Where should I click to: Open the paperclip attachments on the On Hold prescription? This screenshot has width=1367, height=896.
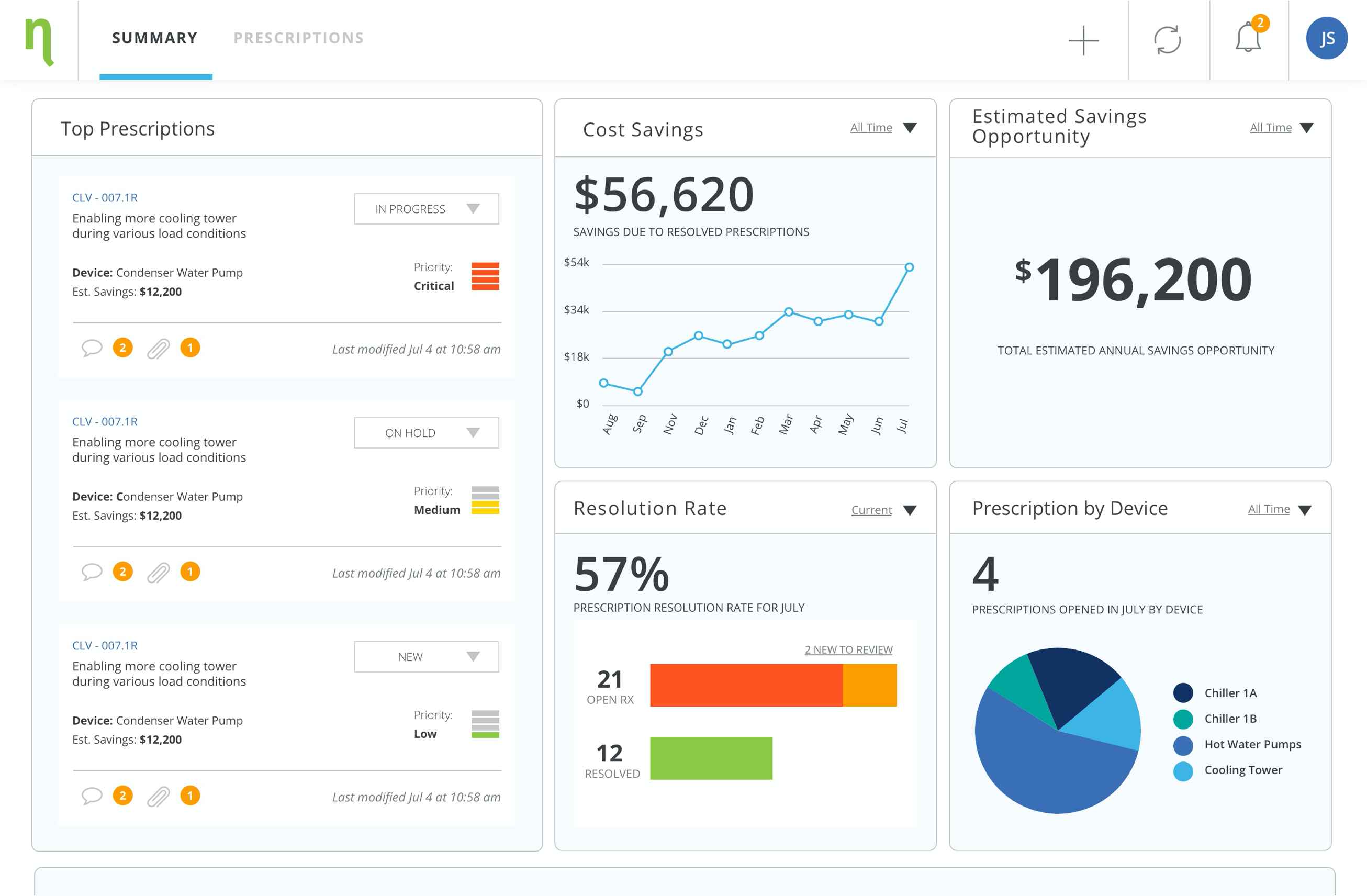pyautogui.click(x=158, y=573)
